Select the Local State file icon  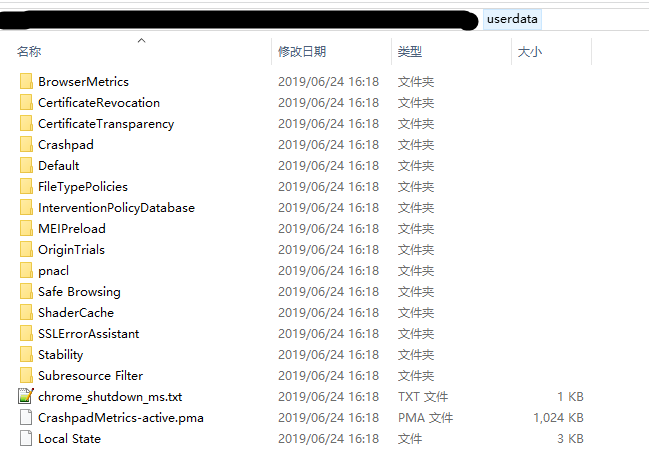click(x=26, y=439)
